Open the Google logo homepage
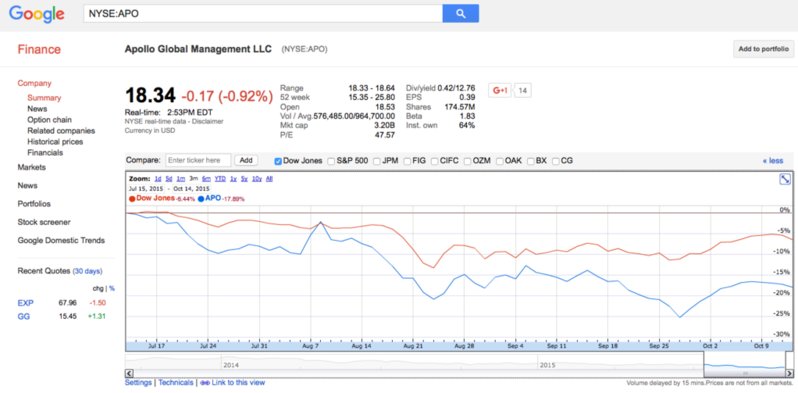This screenshot has width=798, height=393. pos(37,14)
